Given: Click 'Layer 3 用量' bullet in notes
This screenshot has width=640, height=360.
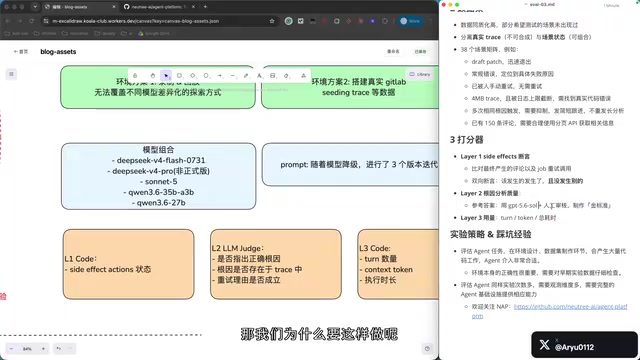Looking at the screenshot, I should (x=508, y=218).
